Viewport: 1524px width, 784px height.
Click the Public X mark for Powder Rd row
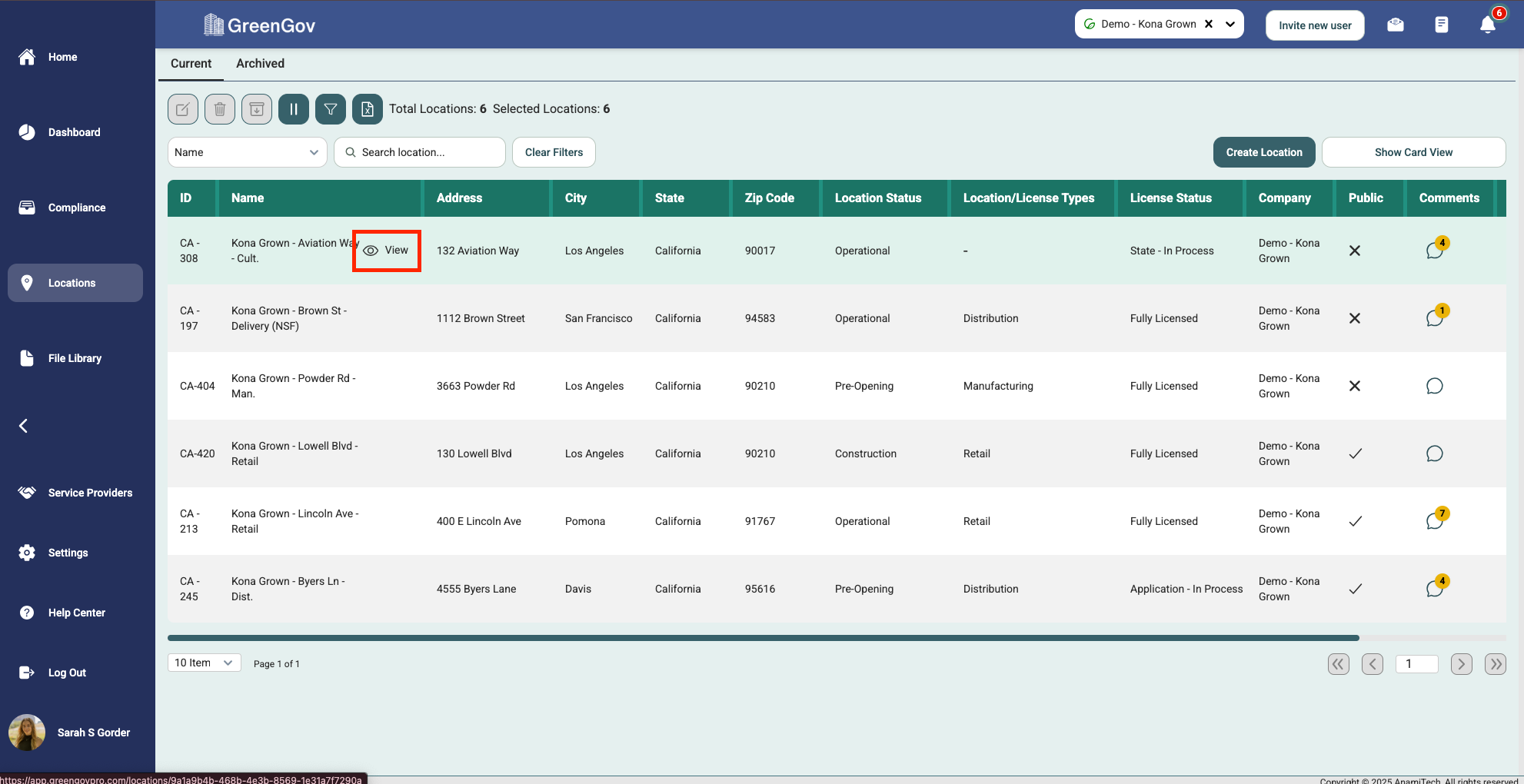1355,386
